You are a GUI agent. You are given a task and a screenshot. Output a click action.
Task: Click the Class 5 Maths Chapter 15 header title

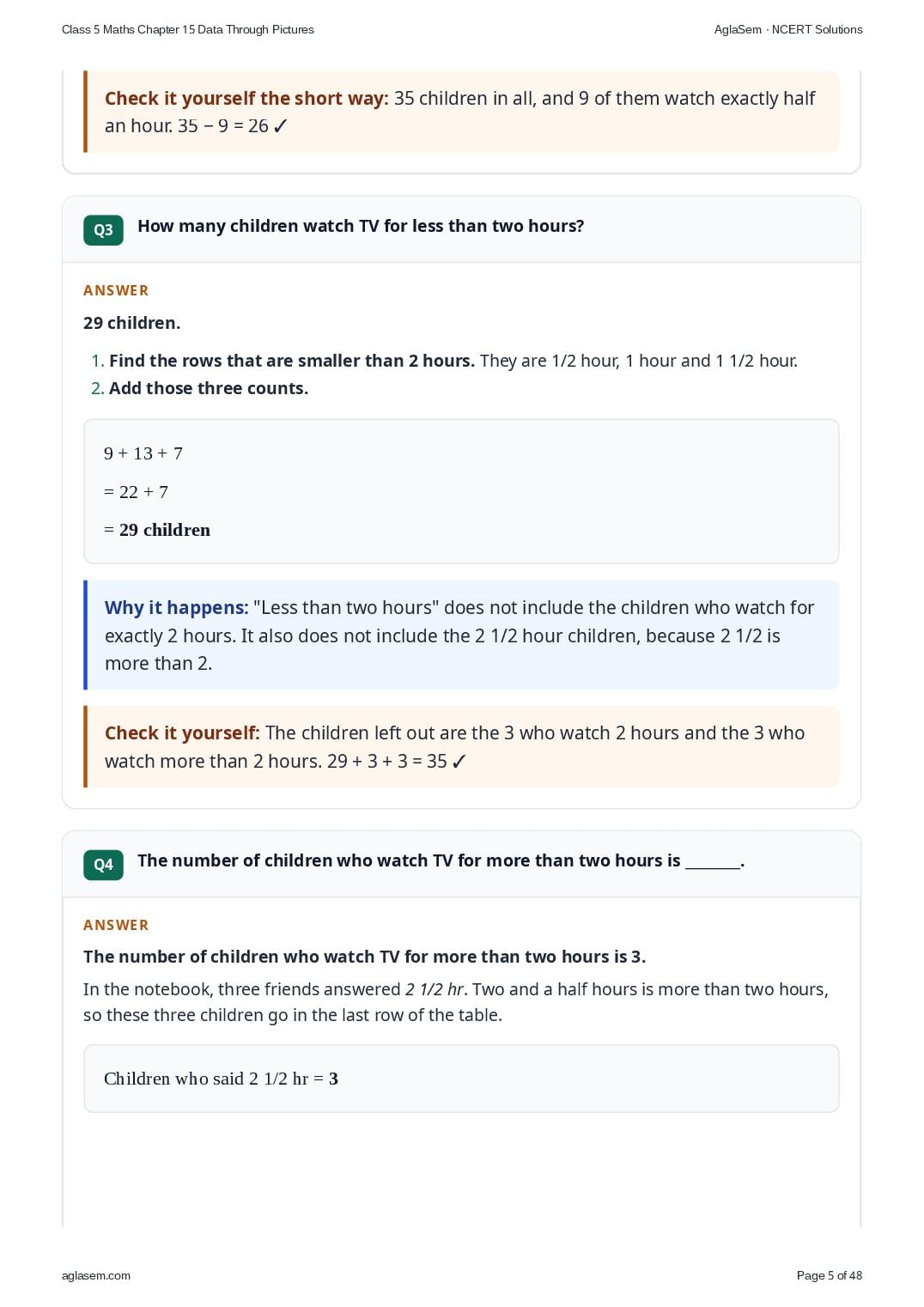click(x=188, y=29)
